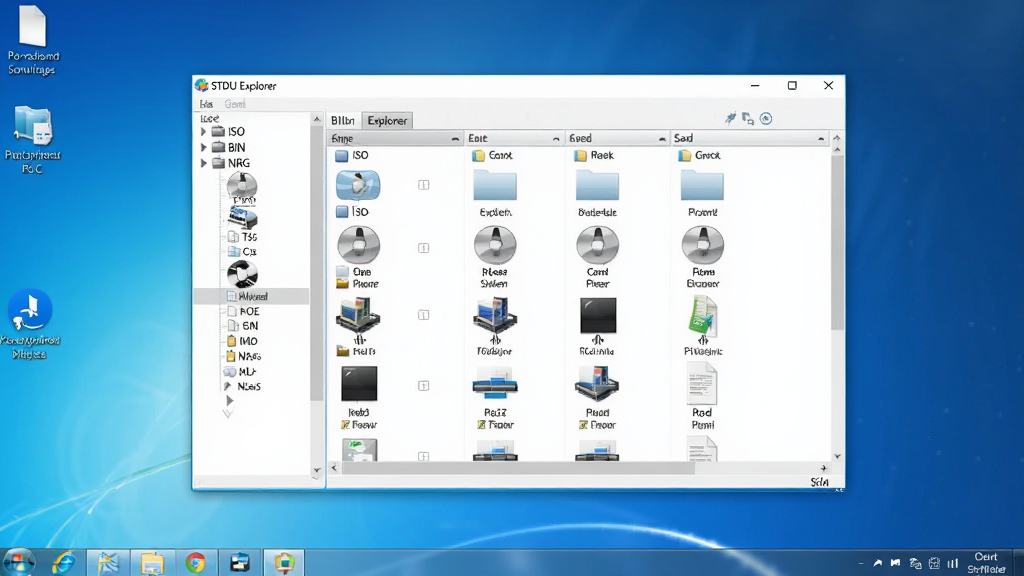1024x576 pixels.
Task: Expand the NRG node in the tree
Action: pyautogui.click(x=203, y=163)
